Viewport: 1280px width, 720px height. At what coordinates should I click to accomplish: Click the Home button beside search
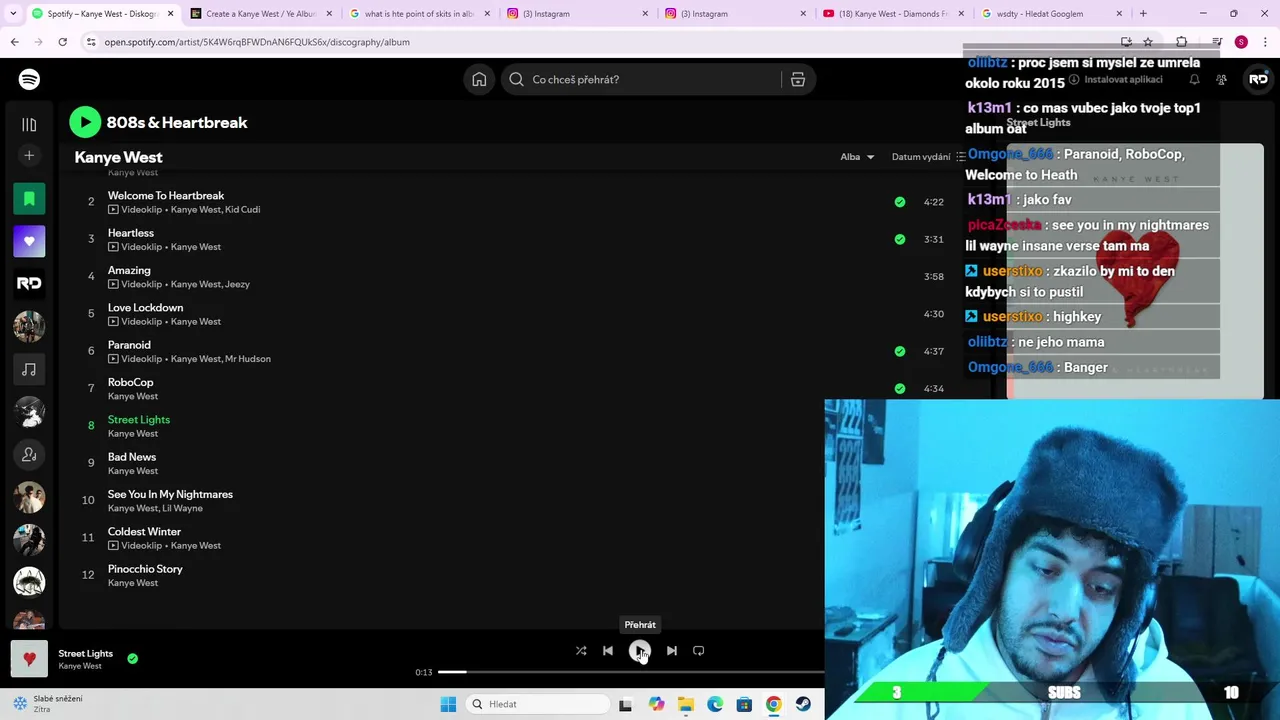tap(479, 79)
